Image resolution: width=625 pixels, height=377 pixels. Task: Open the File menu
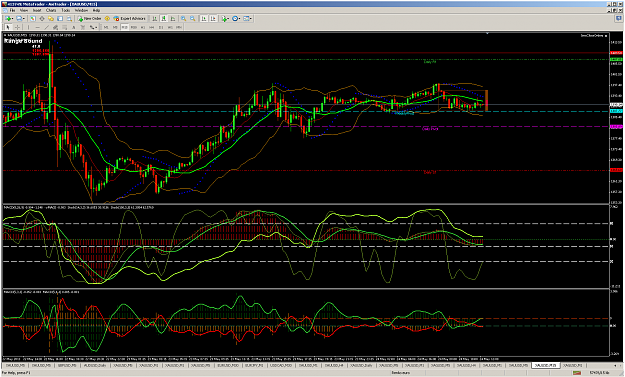[x=12, y=10]
